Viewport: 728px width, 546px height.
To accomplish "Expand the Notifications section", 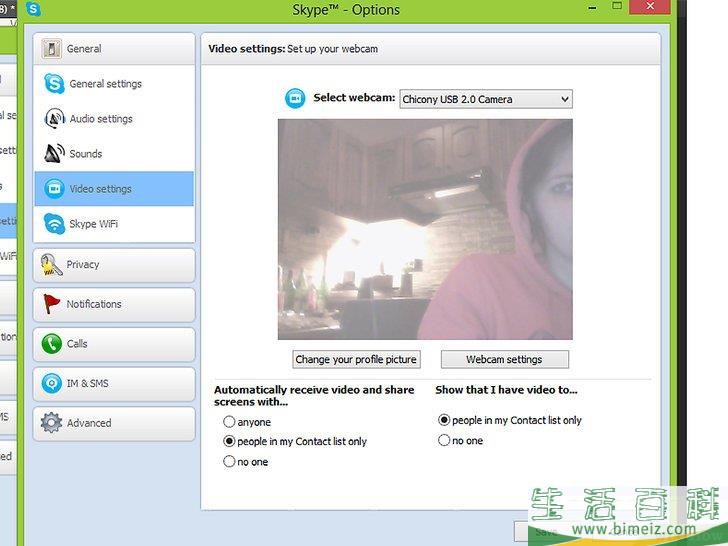I will pyautogui.click(x=114, y=305).
